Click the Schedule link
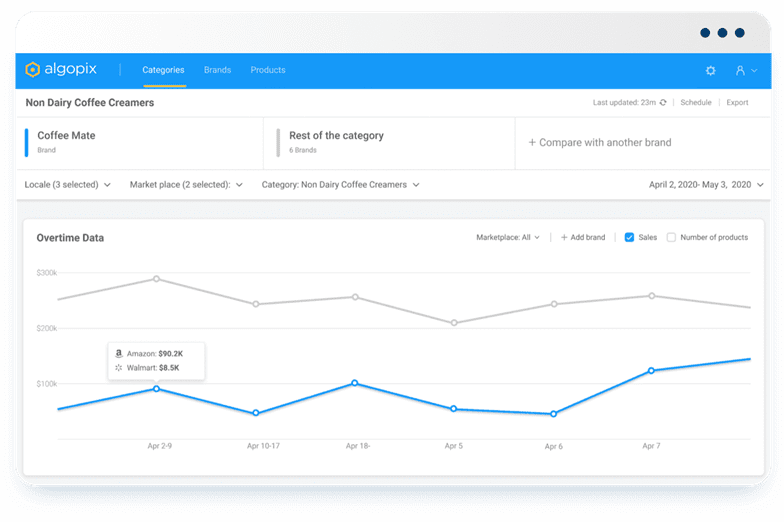This screenshot has height=522, width=784. (x=696, y=102)
